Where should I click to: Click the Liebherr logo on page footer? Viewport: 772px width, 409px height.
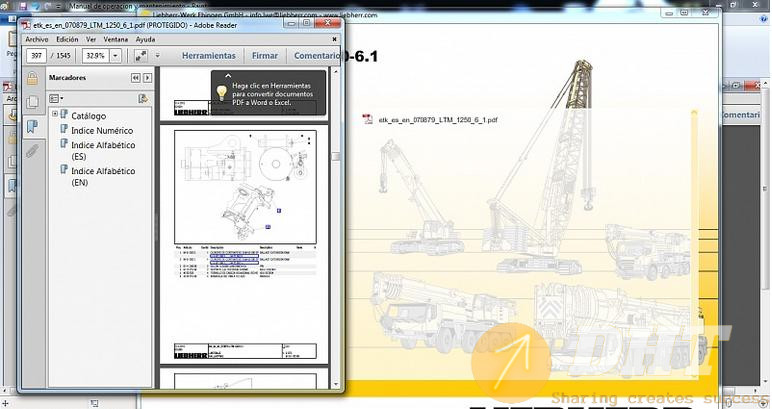click(x=191, y=355)
